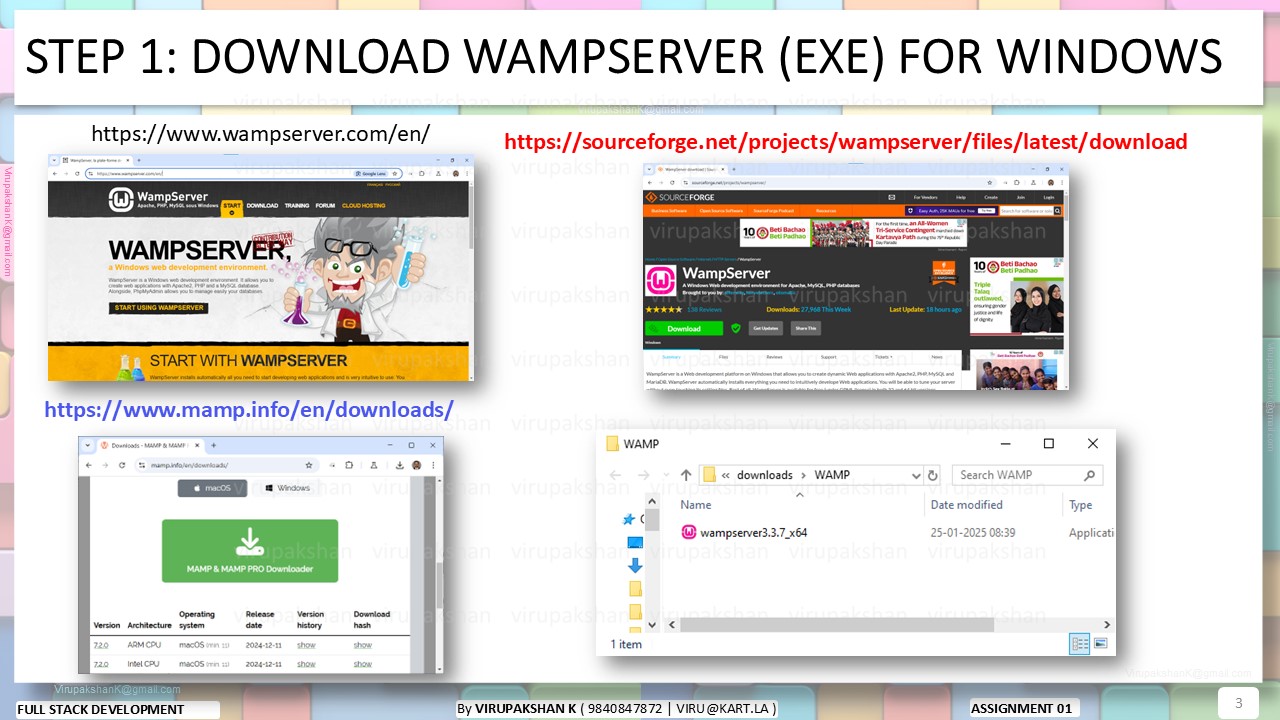The height and width of the screenshot is (720, 1280).
Task: Click Share This button on SourceForge
Action: pos(805,328)
